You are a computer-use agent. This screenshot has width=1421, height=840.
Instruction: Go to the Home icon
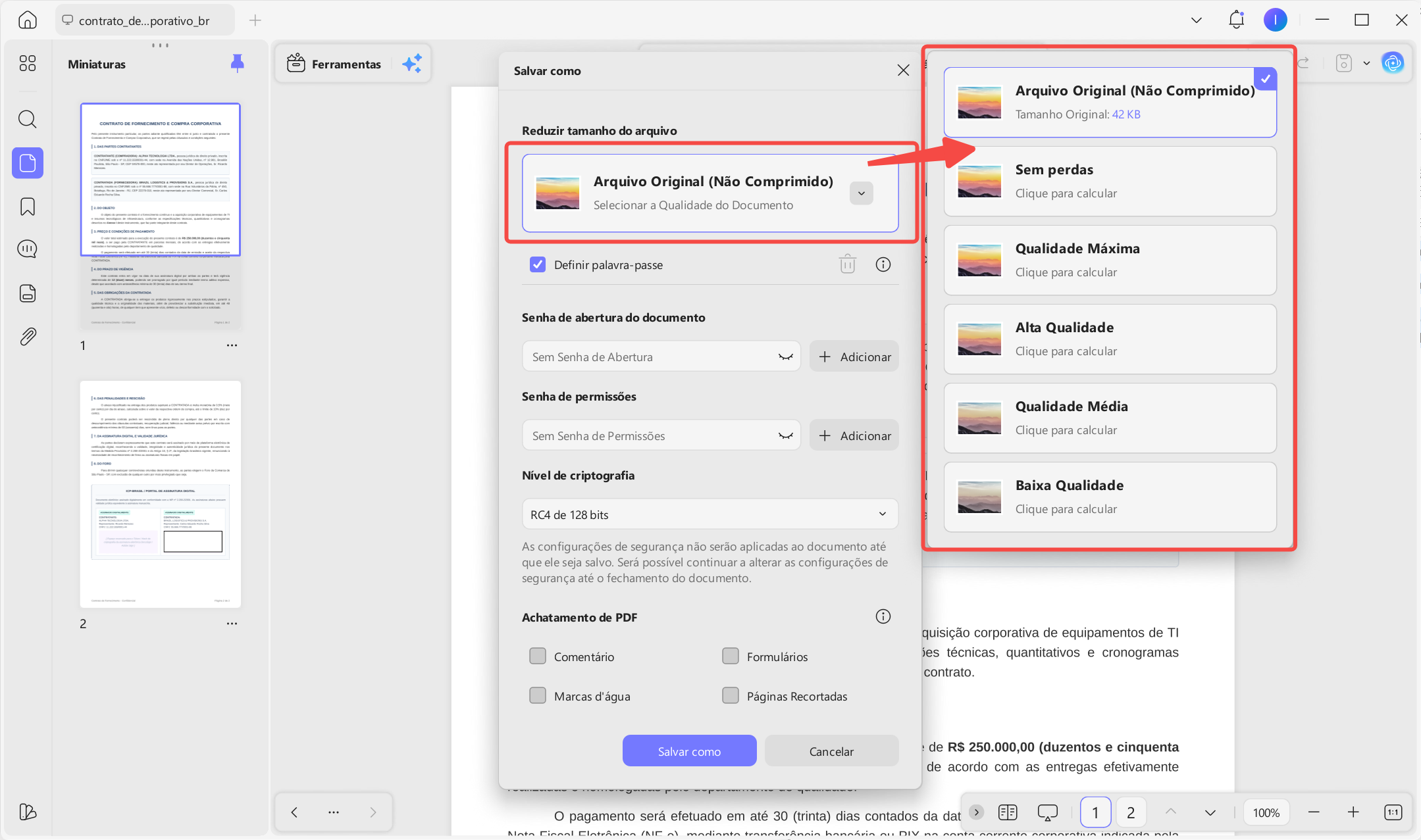click(27, 20)
